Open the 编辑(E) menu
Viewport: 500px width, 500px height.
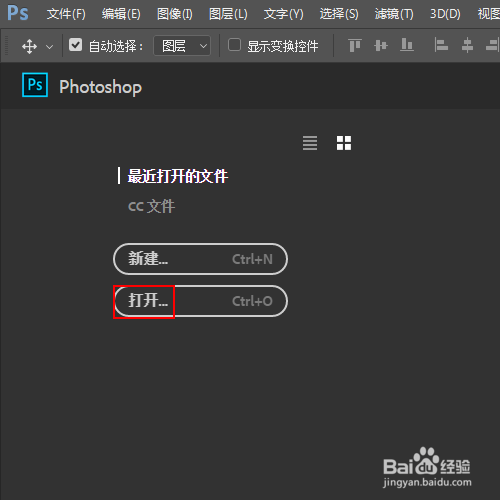[x=121, y=14]
